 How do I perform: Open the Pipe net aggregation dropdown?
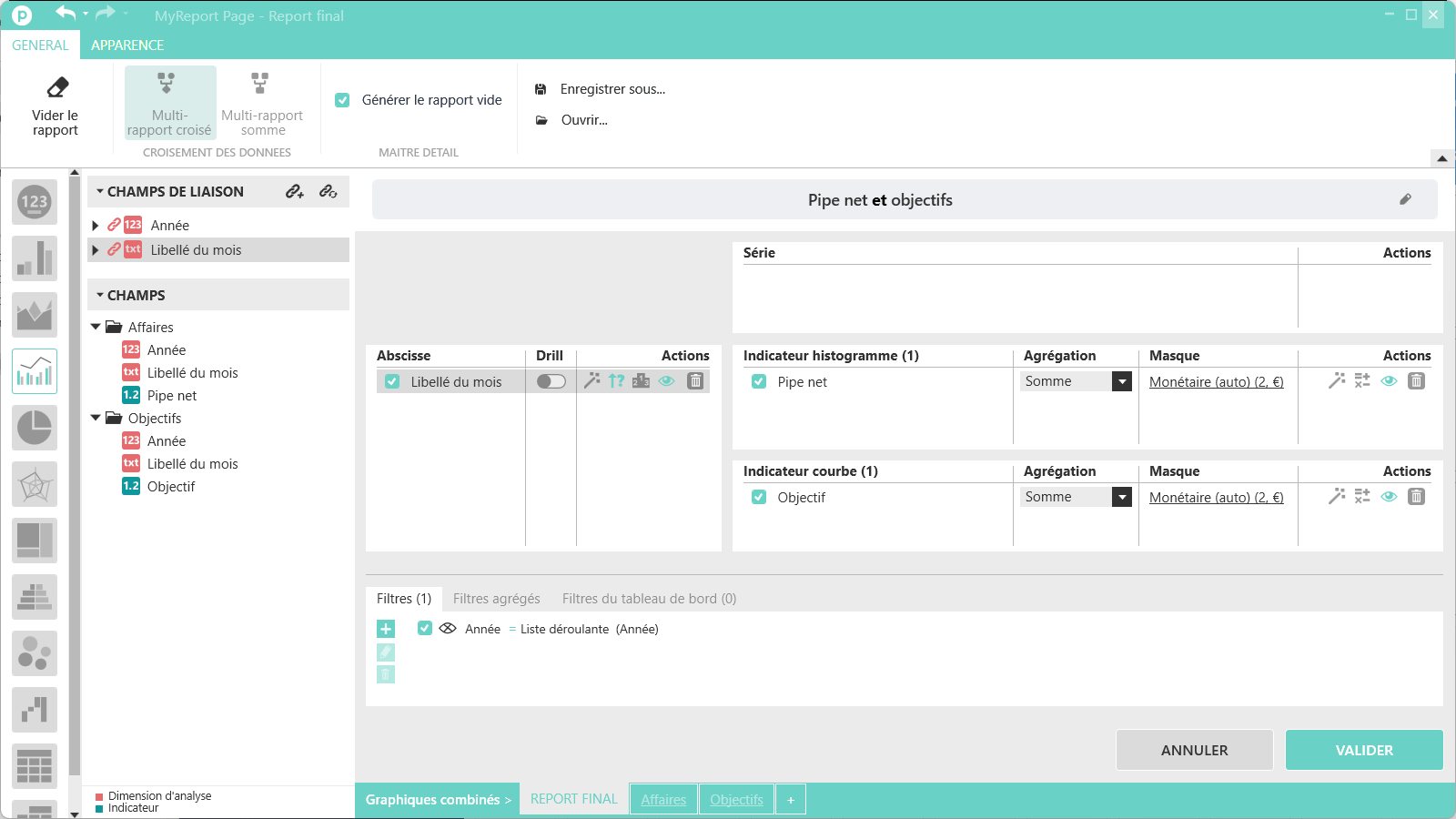[x=1122, y=382]
